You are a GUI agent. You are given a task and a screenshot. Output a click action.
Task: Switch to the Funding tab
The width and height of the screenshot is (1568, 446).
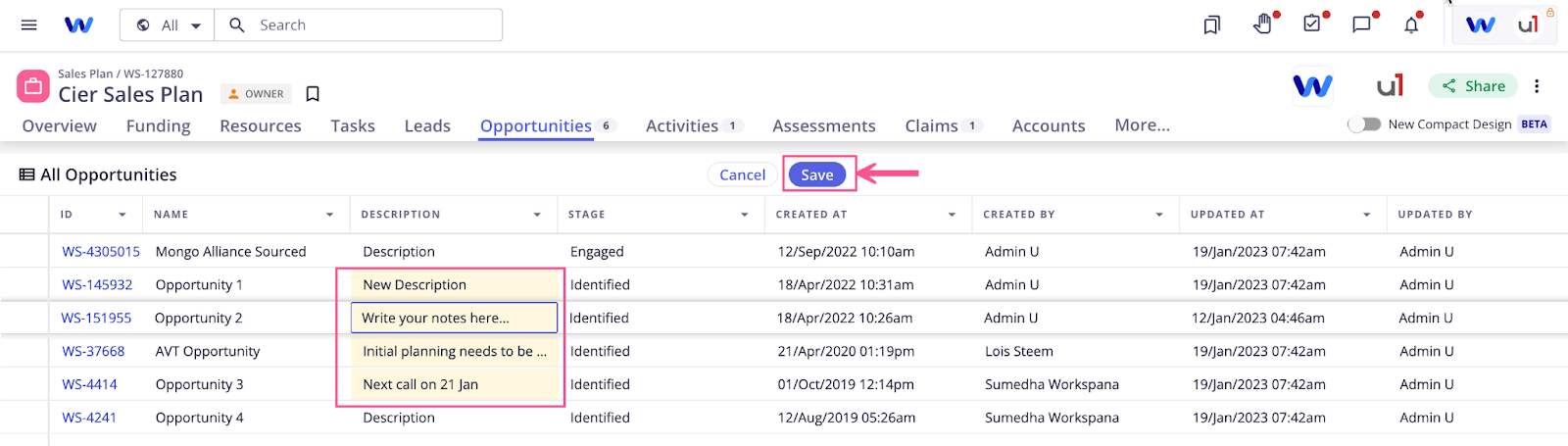[158, 125]
